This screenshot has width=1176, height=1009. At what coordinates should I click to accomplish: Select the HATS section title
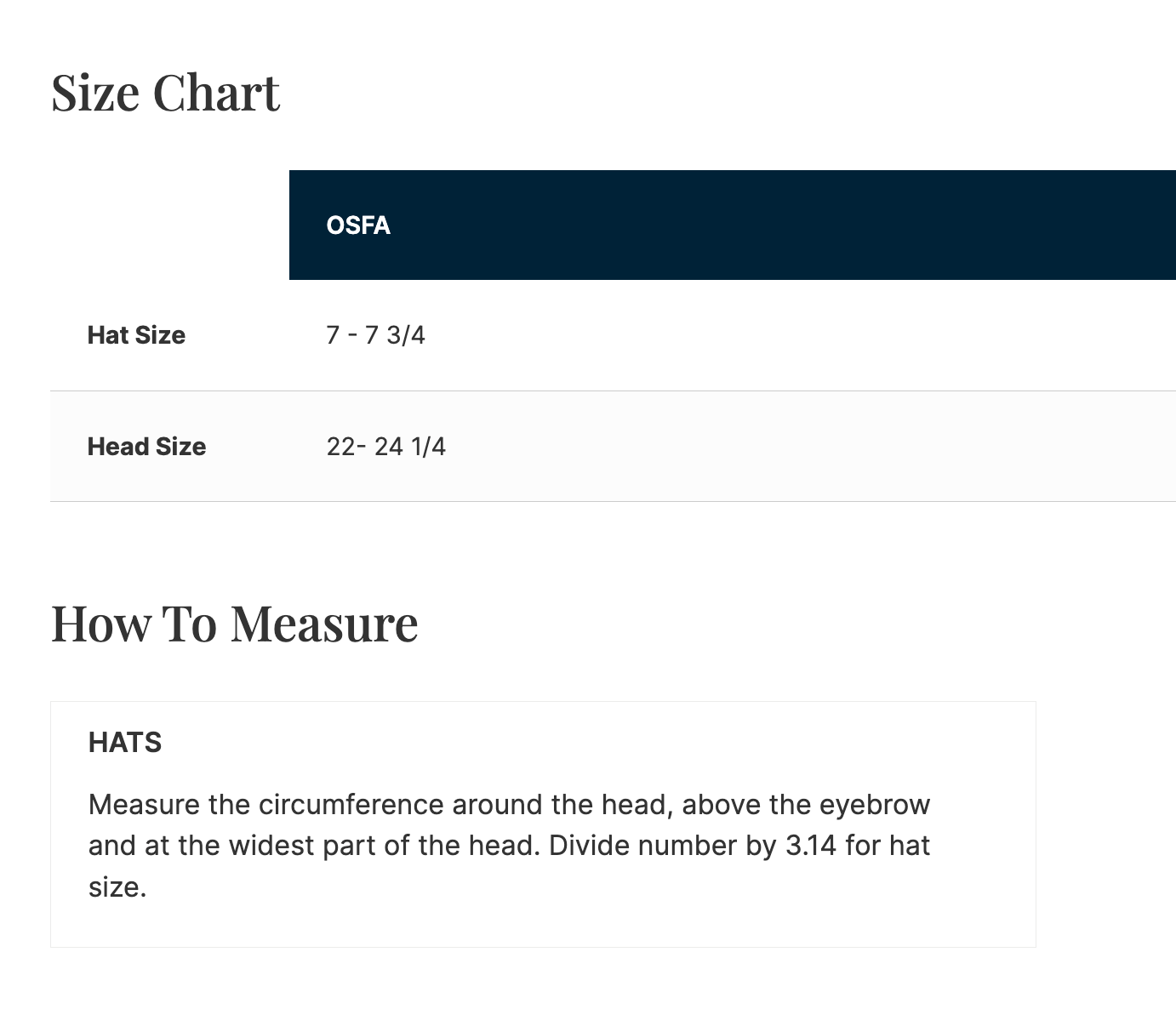pyautogui.click(x=125, y=743)
